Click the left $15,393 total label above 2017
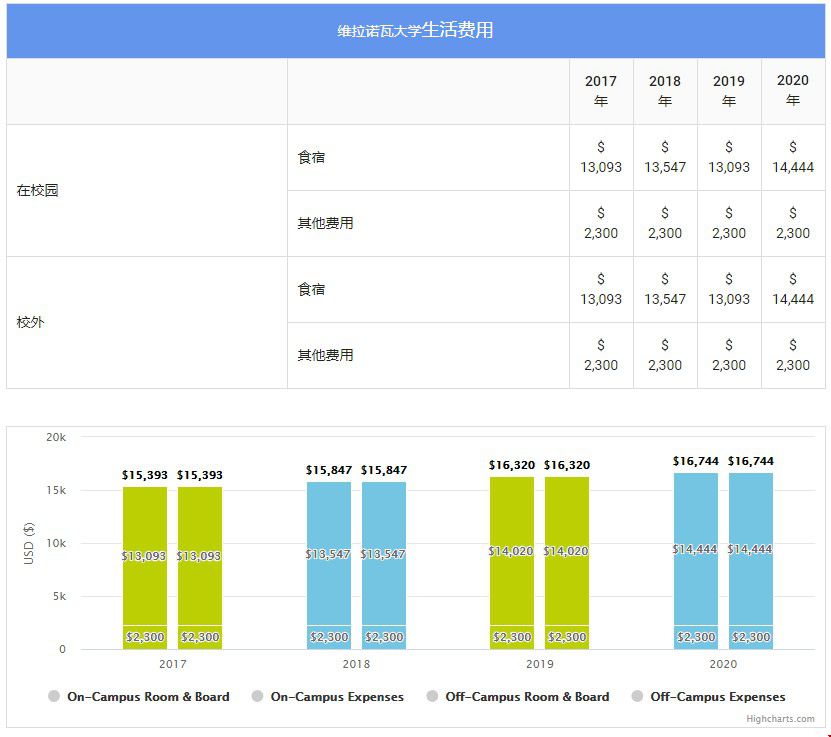This screenshot has height=737, width=831. click(145, 475)
